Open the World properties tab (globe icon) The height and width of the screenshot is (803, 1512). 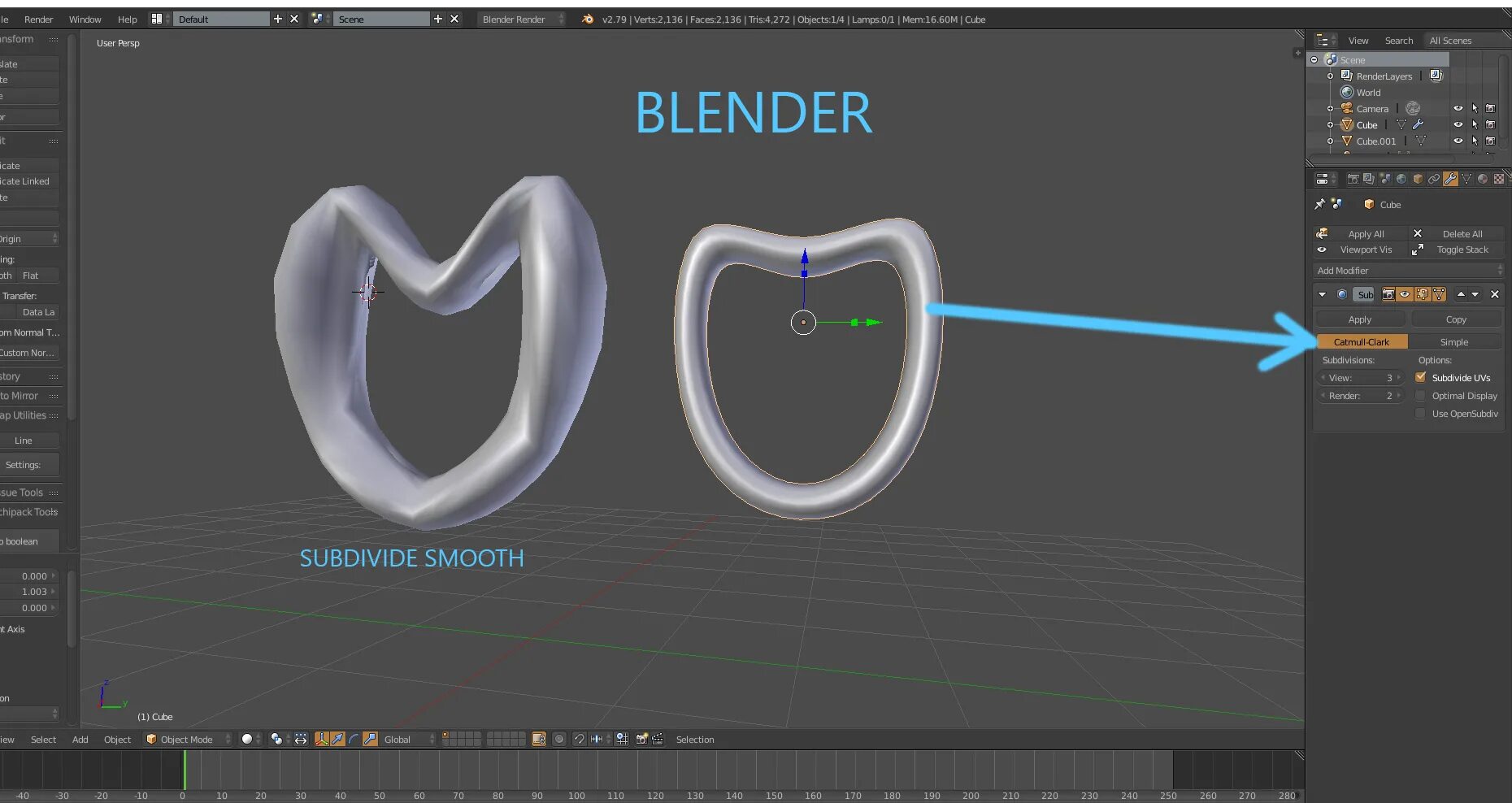[1401, 179]
